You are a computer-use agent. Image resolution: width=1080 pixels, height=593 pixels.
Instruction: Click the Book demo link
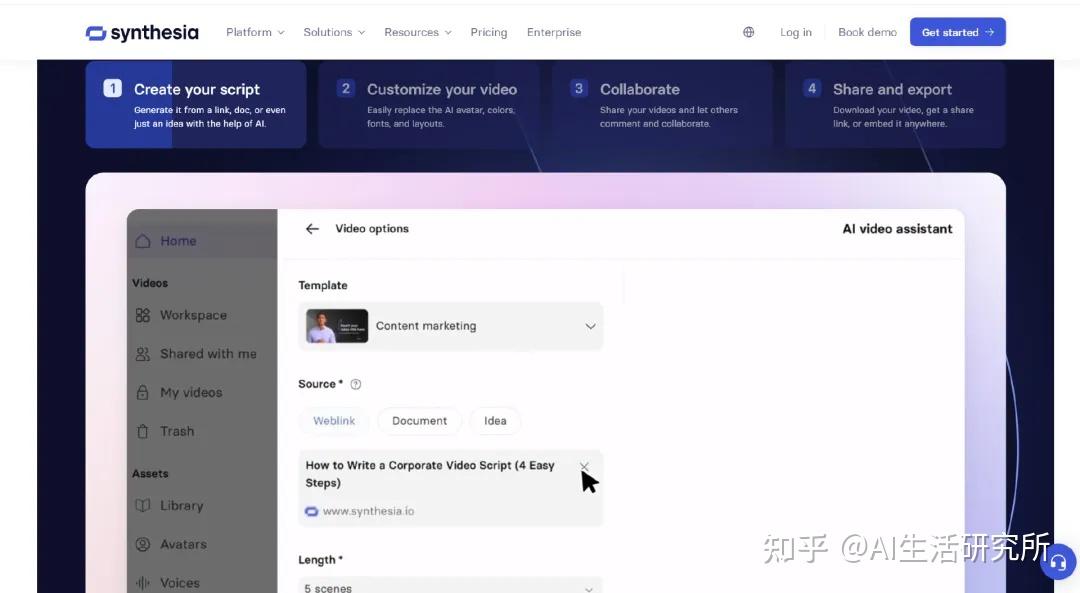(x=867, y=32)
